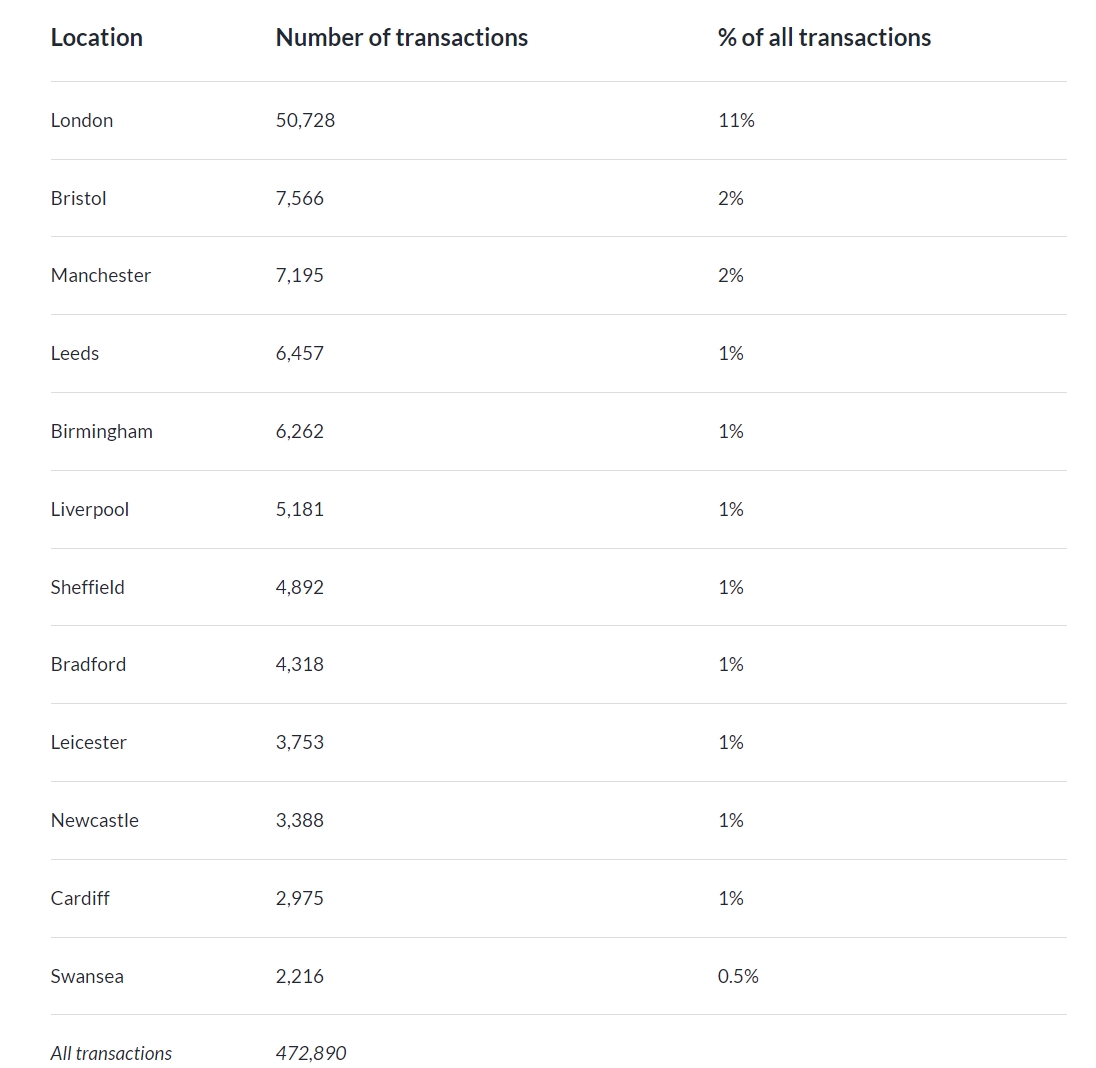1096x1068 pixels.
Task: Click Swansea's 0.5% percentage cell
Action: coord(738,976)
